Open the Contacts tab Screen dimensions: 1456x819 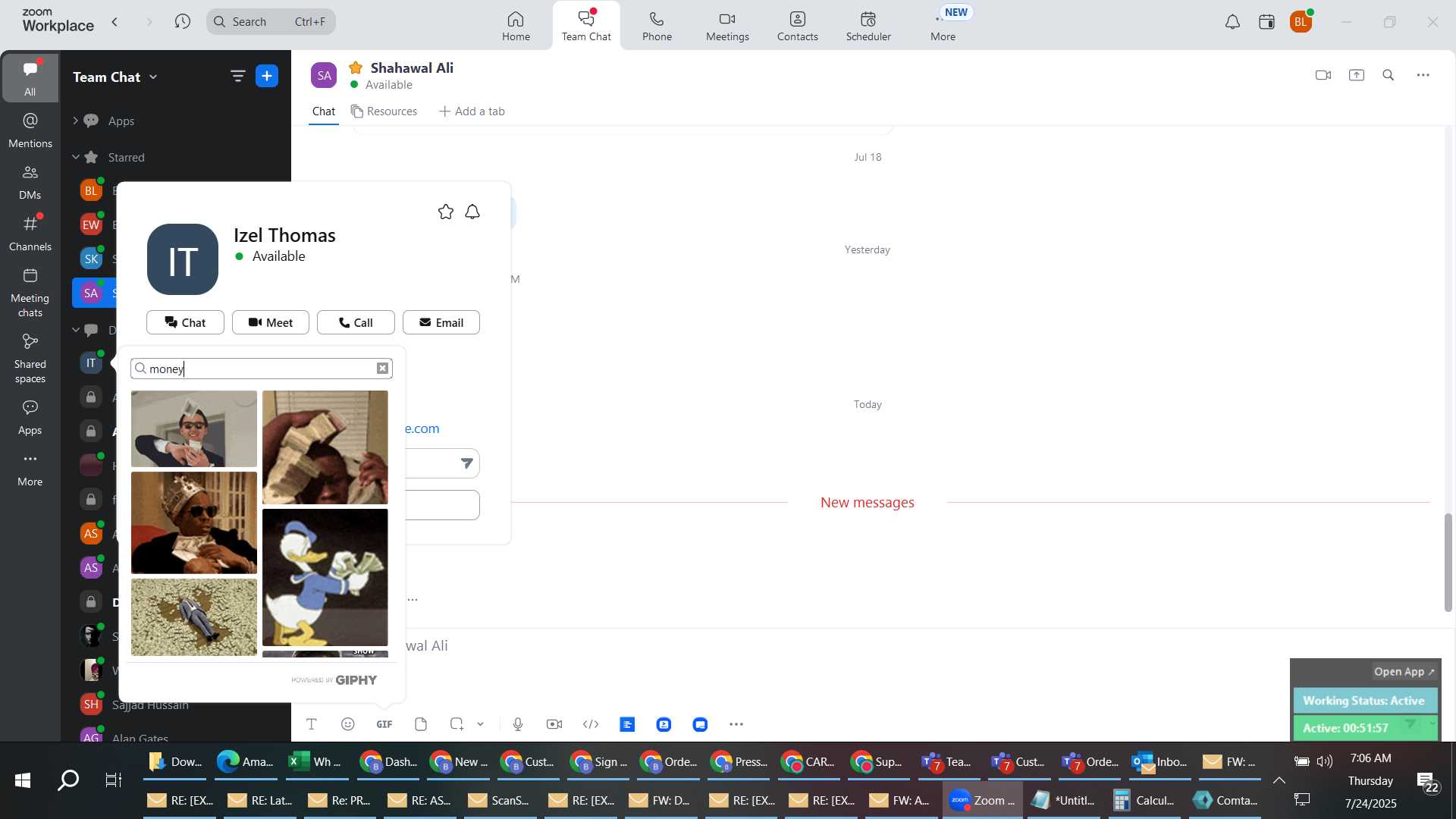click(798, 26)
